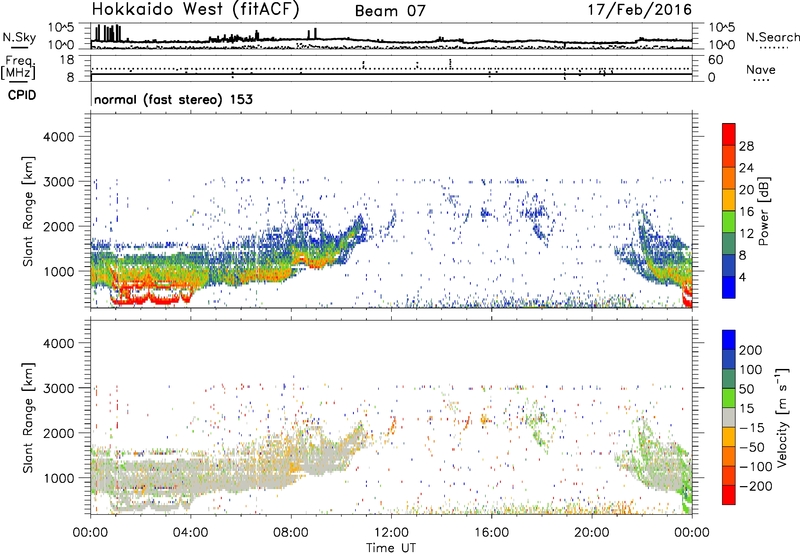The height and width of the screenshot is (554, 800).
Task: Click 'Slant Range [km]' label of power panel
Action: pyautogui.click(x=28, y=211)
